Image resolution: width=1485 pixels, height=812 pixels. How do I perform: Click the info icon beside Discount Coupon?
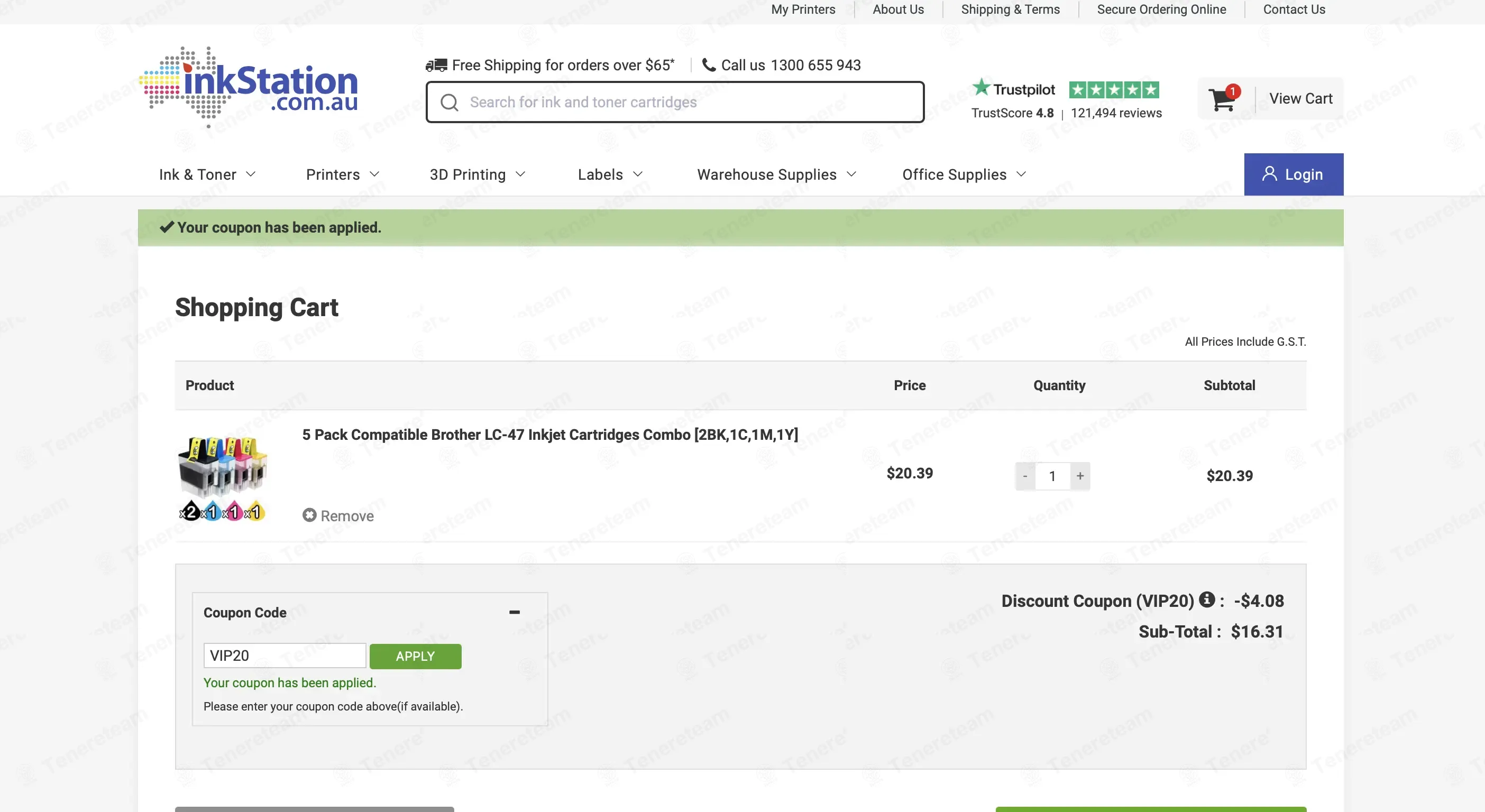point(1207,599)
